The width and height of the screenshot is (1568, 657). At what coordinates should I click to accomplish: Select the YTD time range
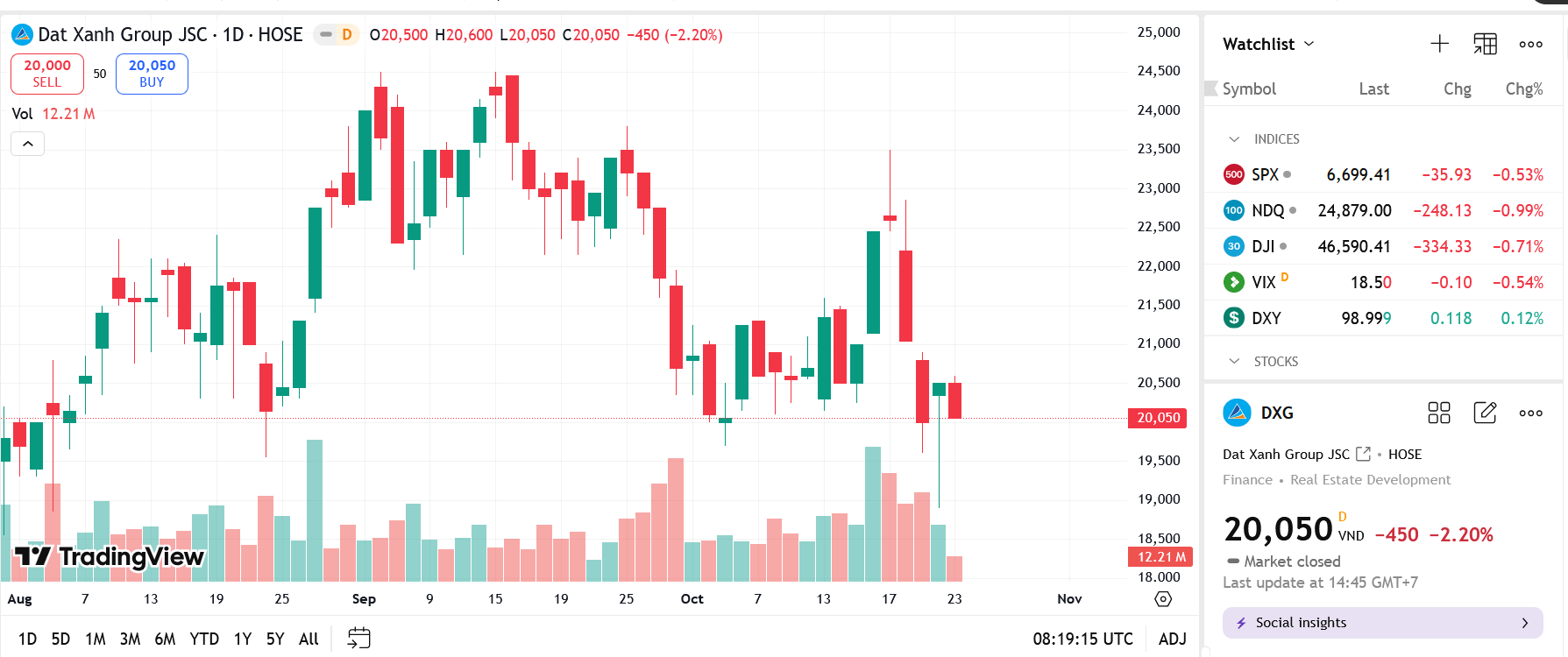coord(204,639)
